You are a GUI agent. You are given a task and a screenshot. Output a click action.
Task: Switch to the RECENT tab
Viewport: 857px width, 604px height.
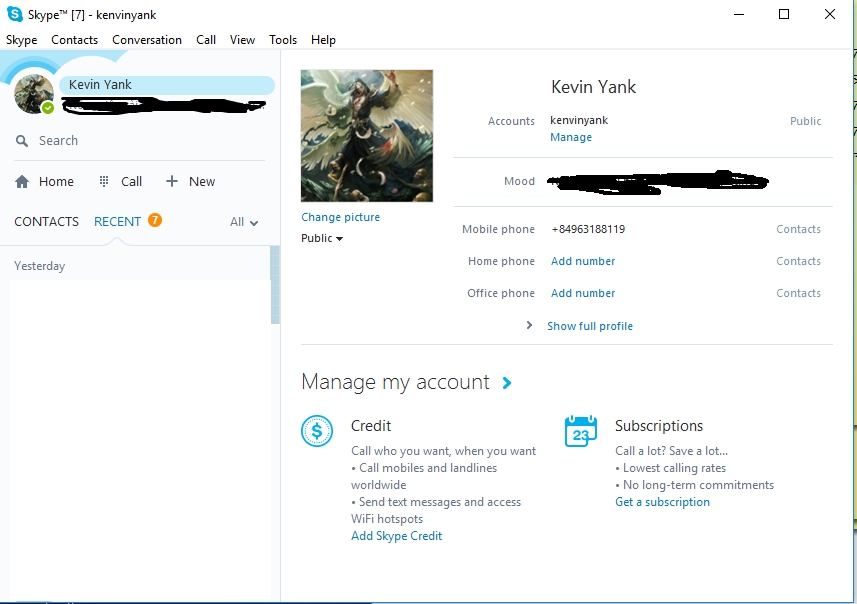coord(118,221)
